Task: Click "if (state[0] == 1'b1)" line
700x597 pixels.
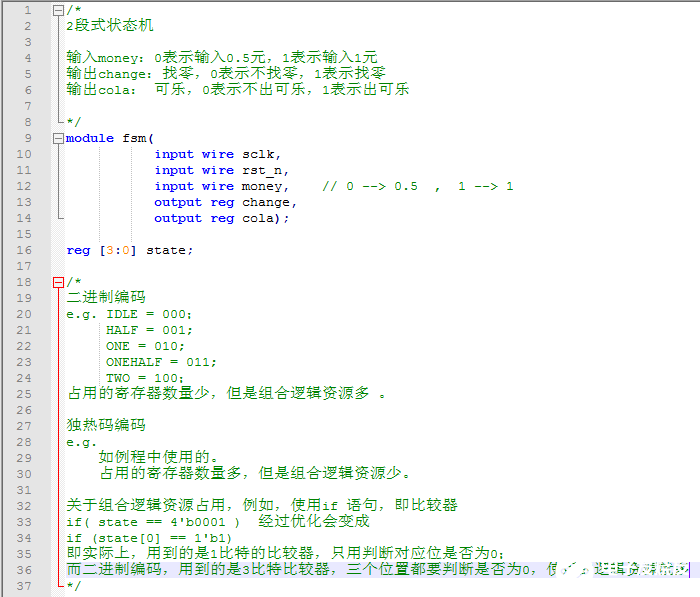Action: [149, 538]
